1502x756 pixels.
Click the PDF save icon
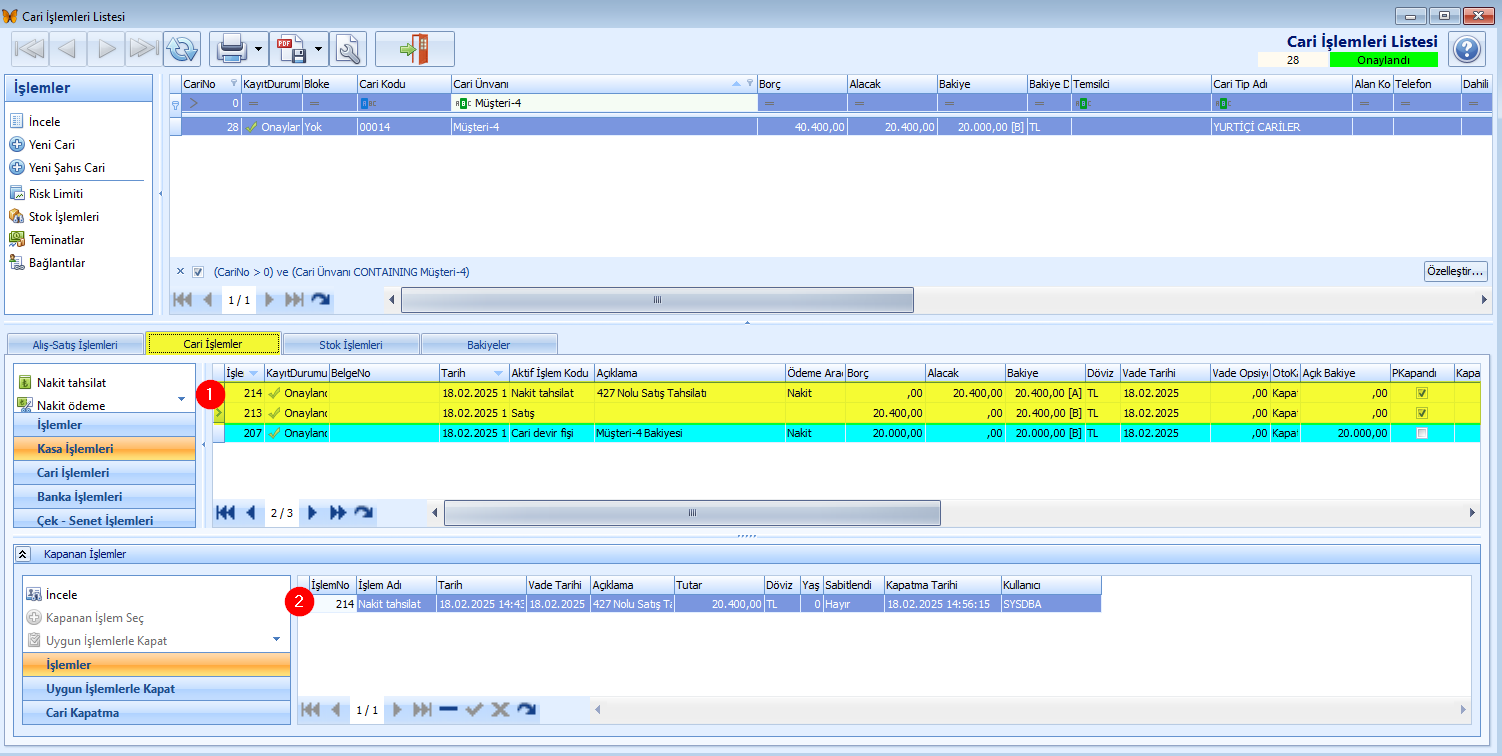[x=291, y=48]
